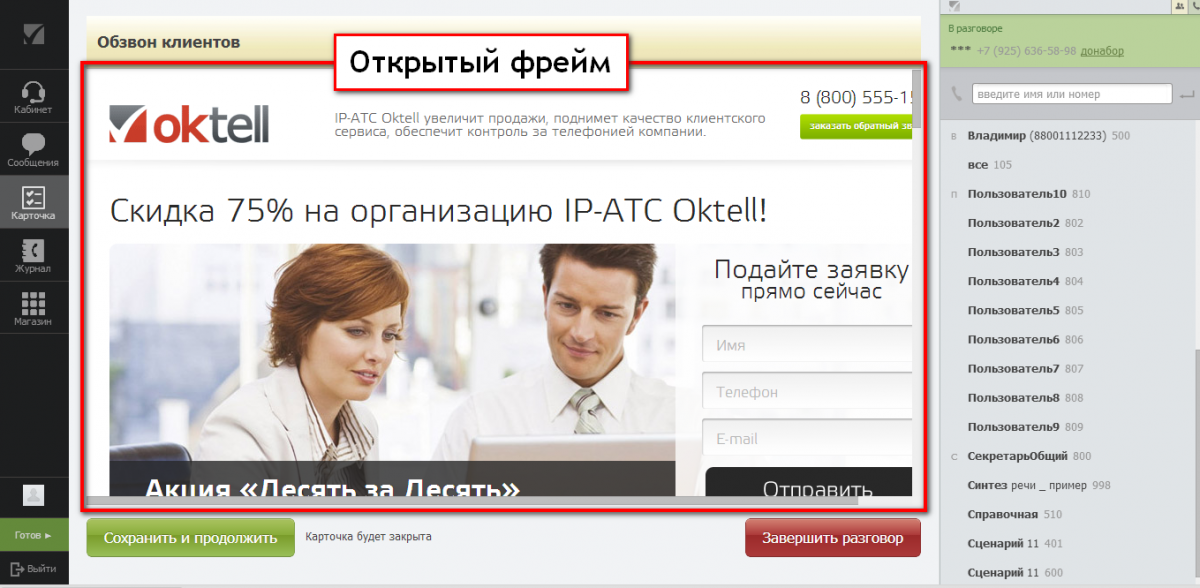Click the user avatar in sidebar
1200x588 pixels.
point(34,494)
